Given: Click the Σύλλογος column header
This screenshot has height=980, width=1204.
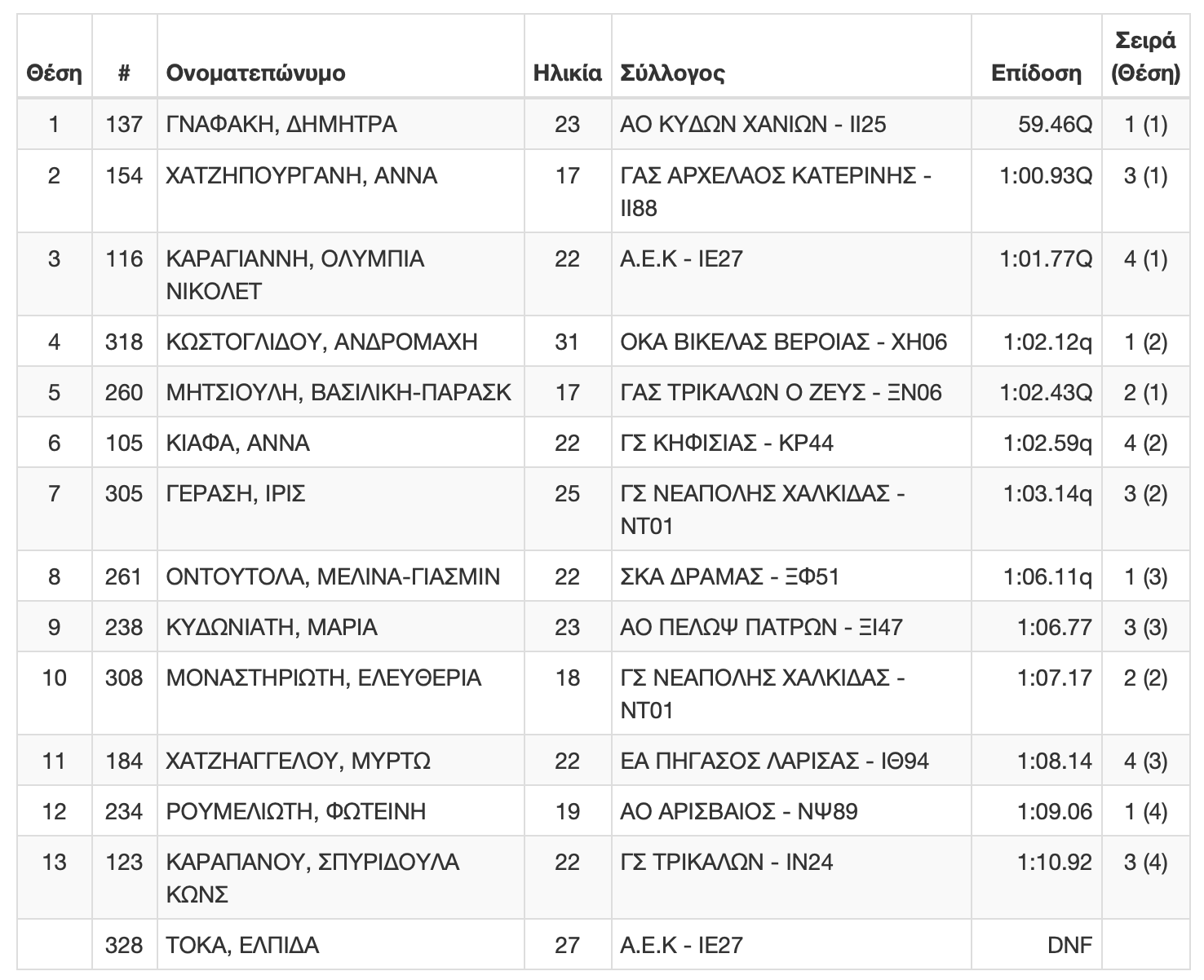Looking at the screenshot, I should [672, 73].
